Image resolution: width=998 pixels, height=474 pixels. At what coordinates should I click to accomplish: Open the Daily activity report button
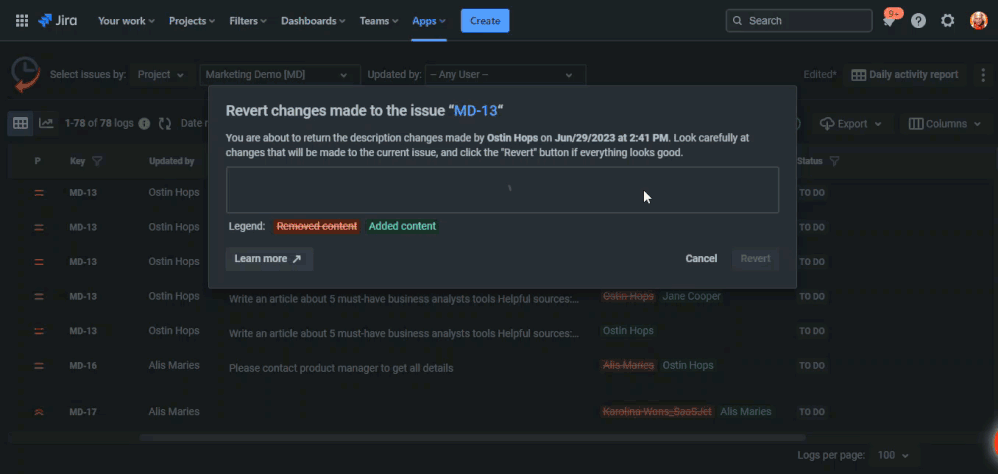click(x=904, y=74)
